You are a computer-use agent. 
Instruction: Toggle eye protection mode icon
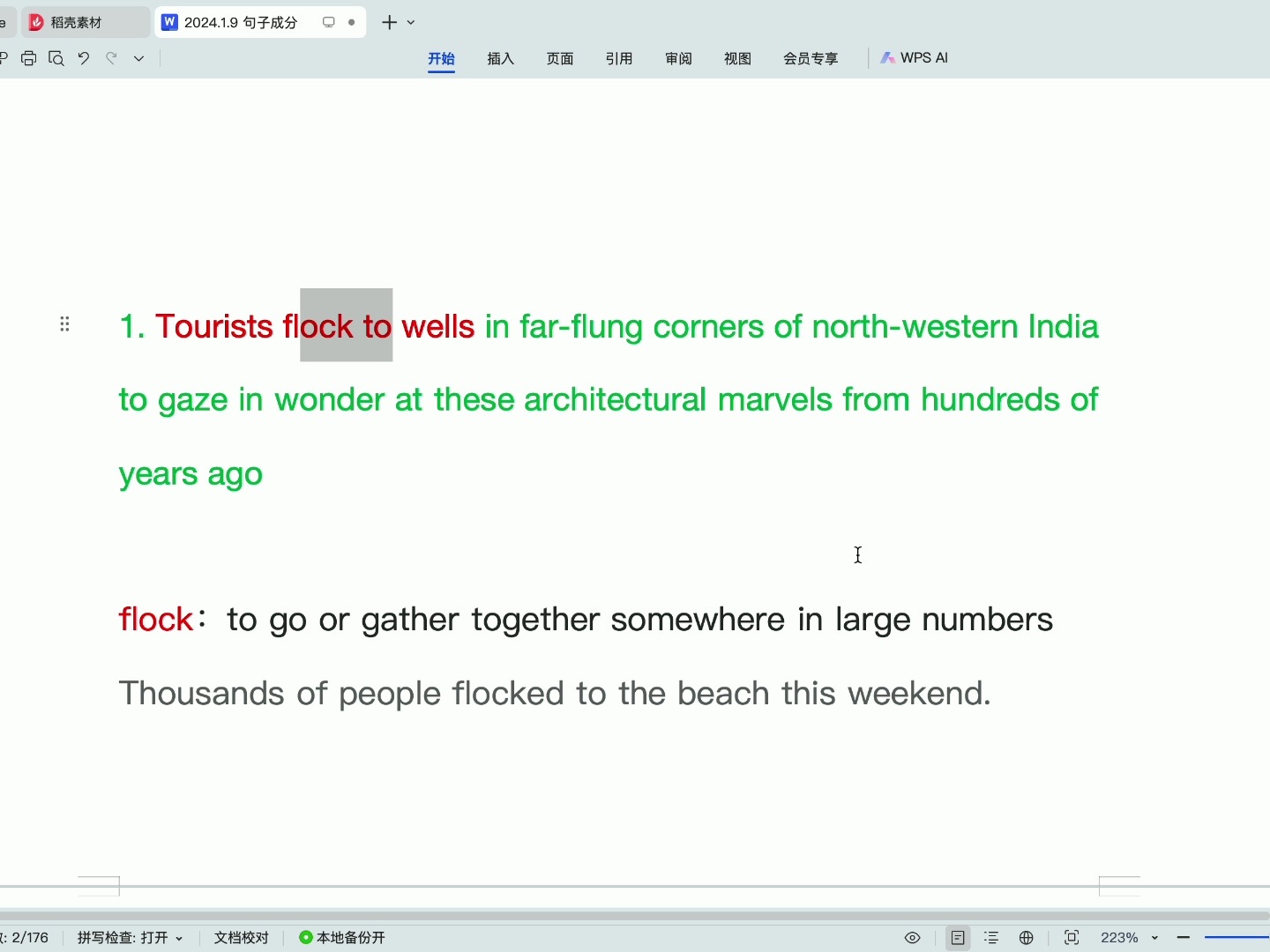[x=913, y=938]
